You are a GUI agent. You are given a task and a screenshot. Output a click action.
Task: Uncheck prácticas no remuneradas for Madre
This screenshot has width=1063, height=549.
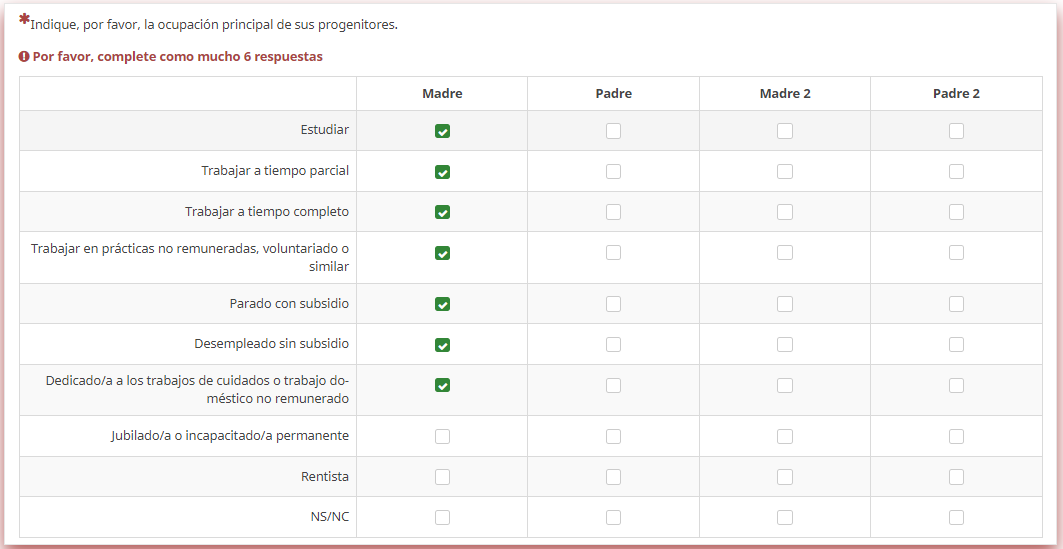[x=442, y=253]
